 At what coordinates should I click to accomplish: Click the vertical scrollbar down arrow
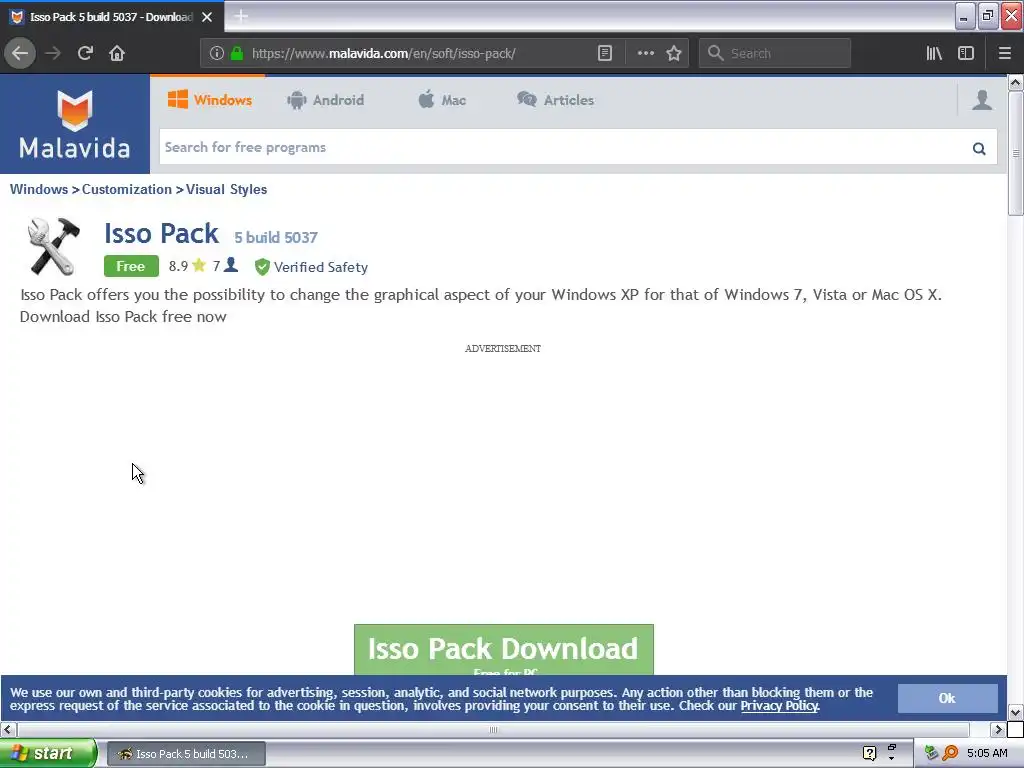1015,712
